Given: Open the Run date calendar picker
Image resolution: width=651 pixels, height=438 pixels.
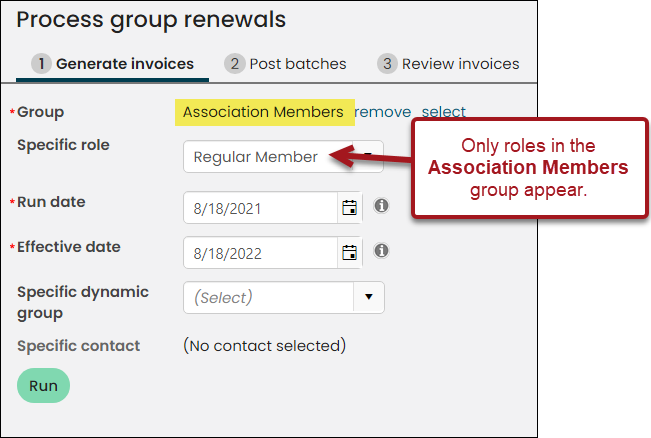Looking at the screenshot, I should (350, 208).
